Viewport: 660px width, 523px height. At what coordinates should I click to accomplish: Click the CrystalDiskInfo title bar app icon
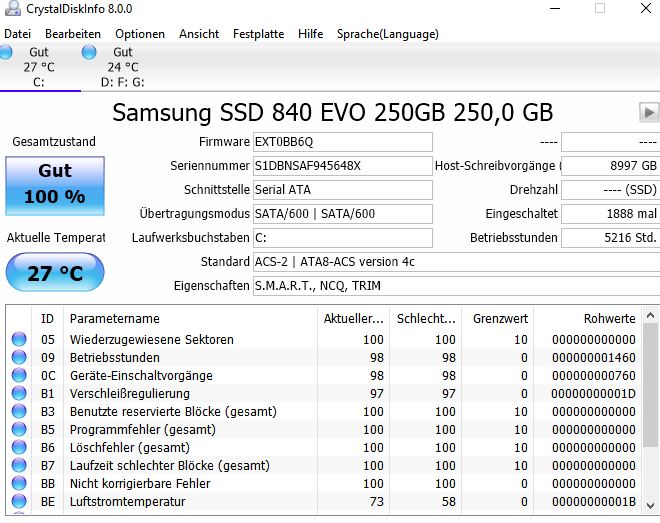point(12,8)
